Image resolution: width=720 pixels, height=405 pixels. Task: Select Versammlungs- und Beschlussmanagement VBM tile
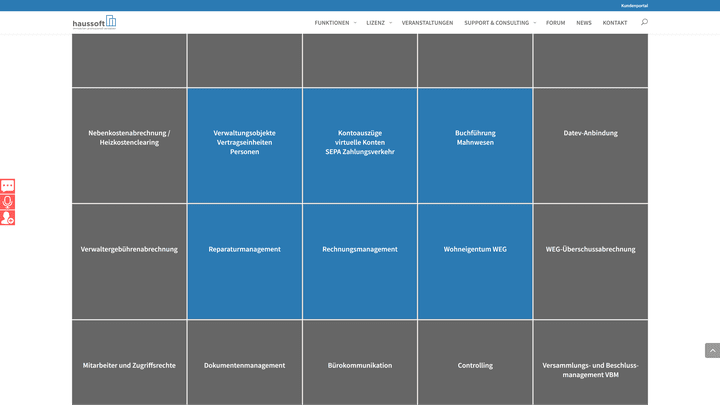591,363
